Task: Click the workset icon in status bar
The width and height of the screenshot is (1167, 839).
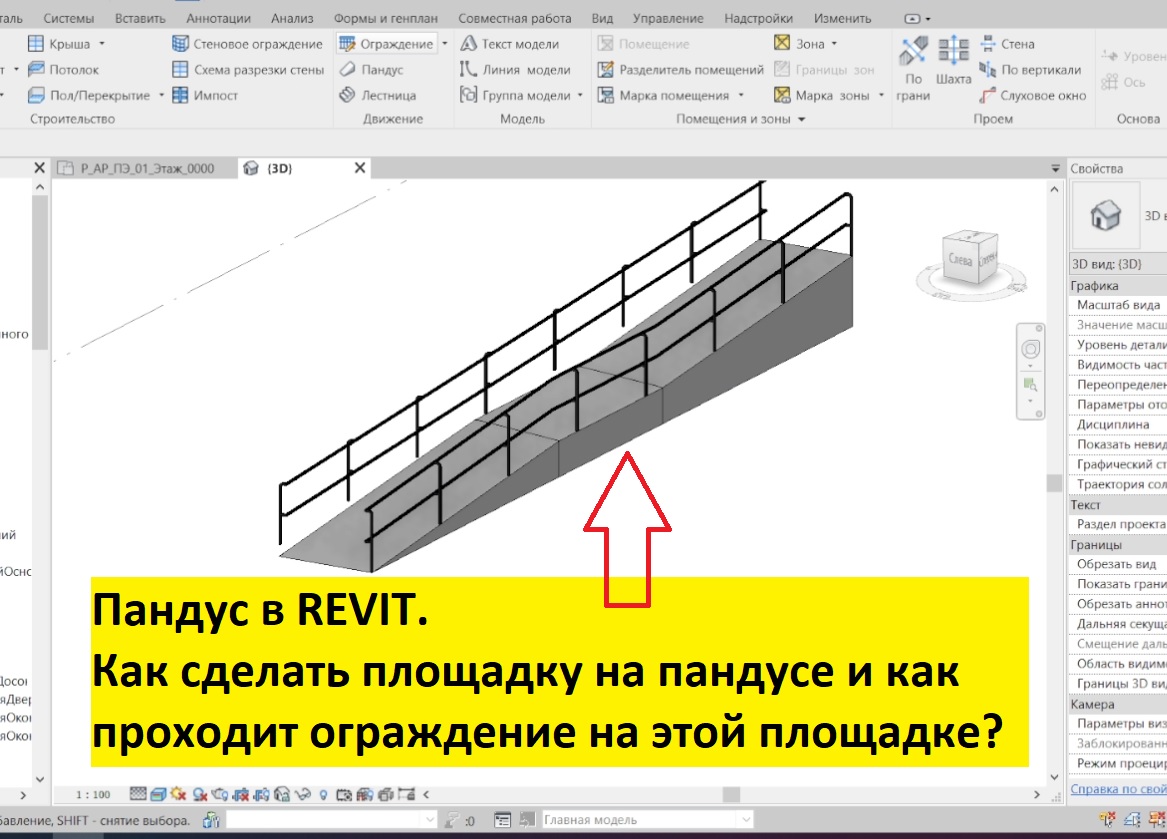Action: click(211, 820)
